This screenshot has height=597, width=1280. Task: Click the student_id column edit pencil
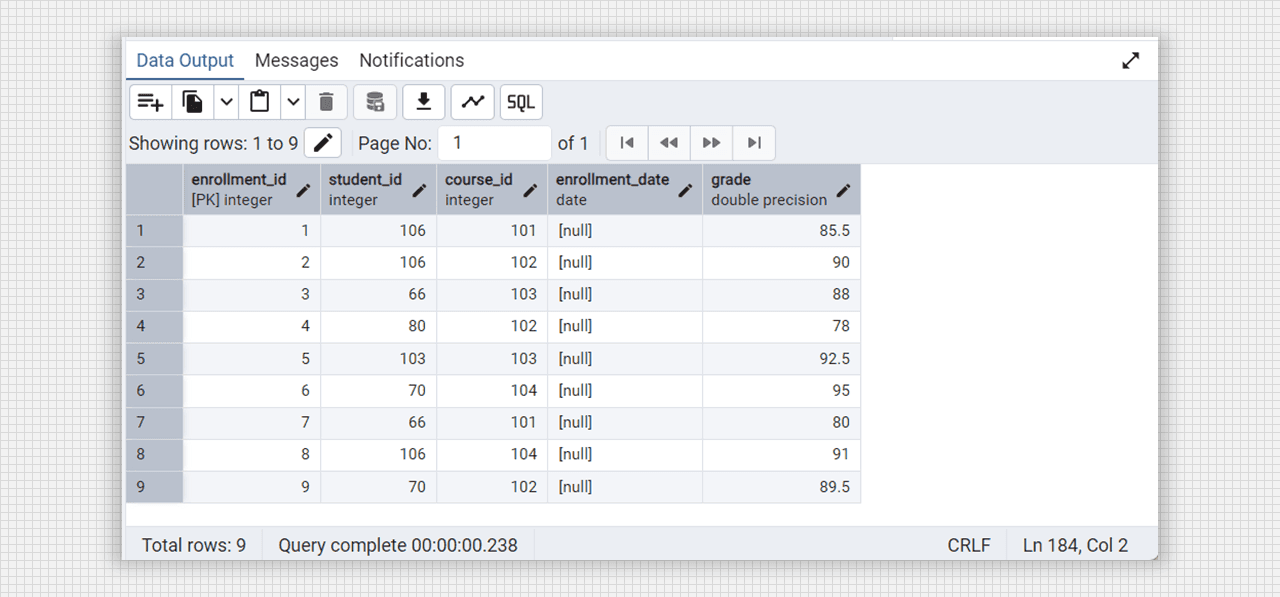(x=420, y=190)
